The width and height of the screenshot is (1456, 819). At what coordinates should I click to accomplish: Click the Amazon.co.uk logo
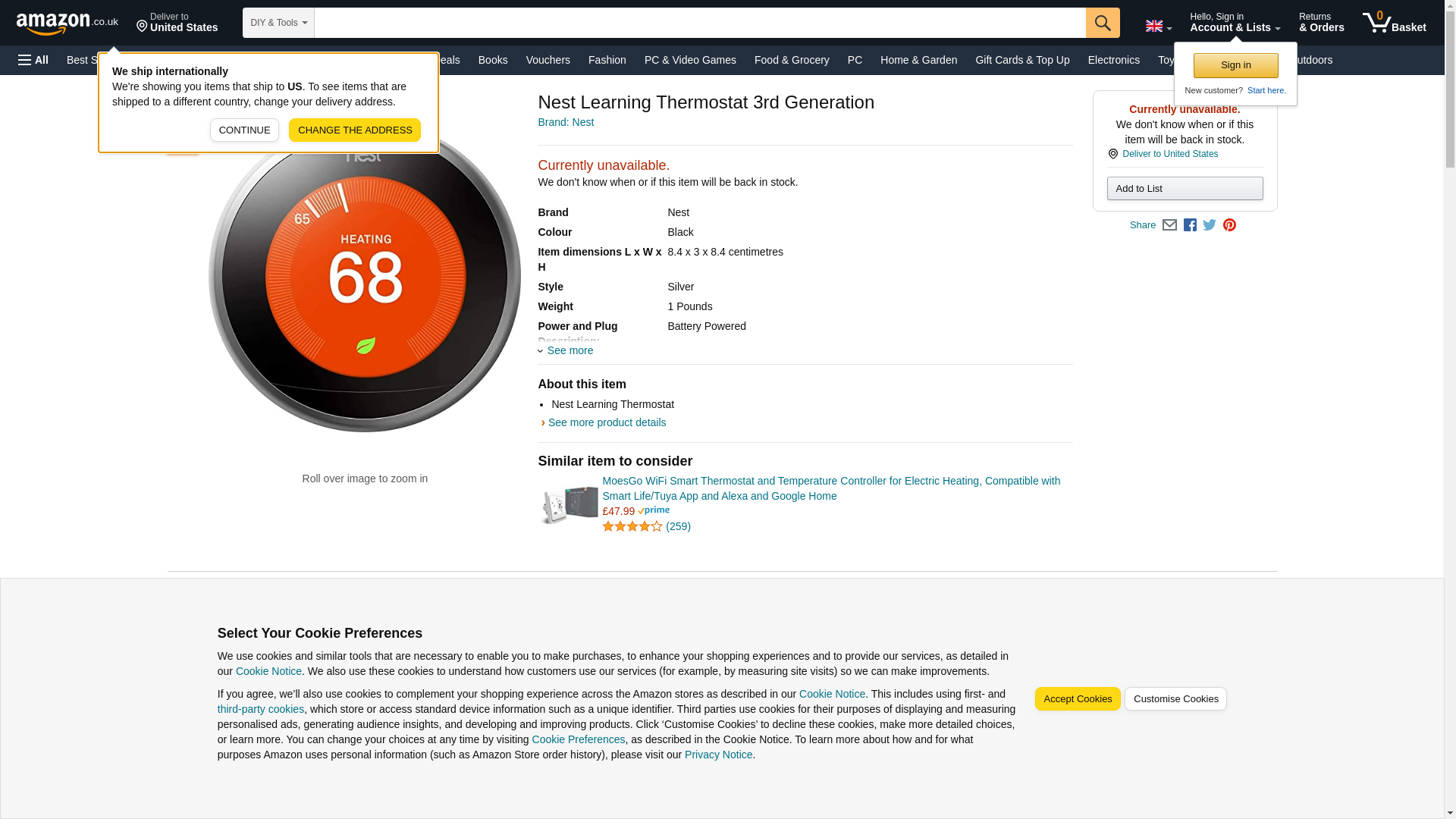[67, 23]
